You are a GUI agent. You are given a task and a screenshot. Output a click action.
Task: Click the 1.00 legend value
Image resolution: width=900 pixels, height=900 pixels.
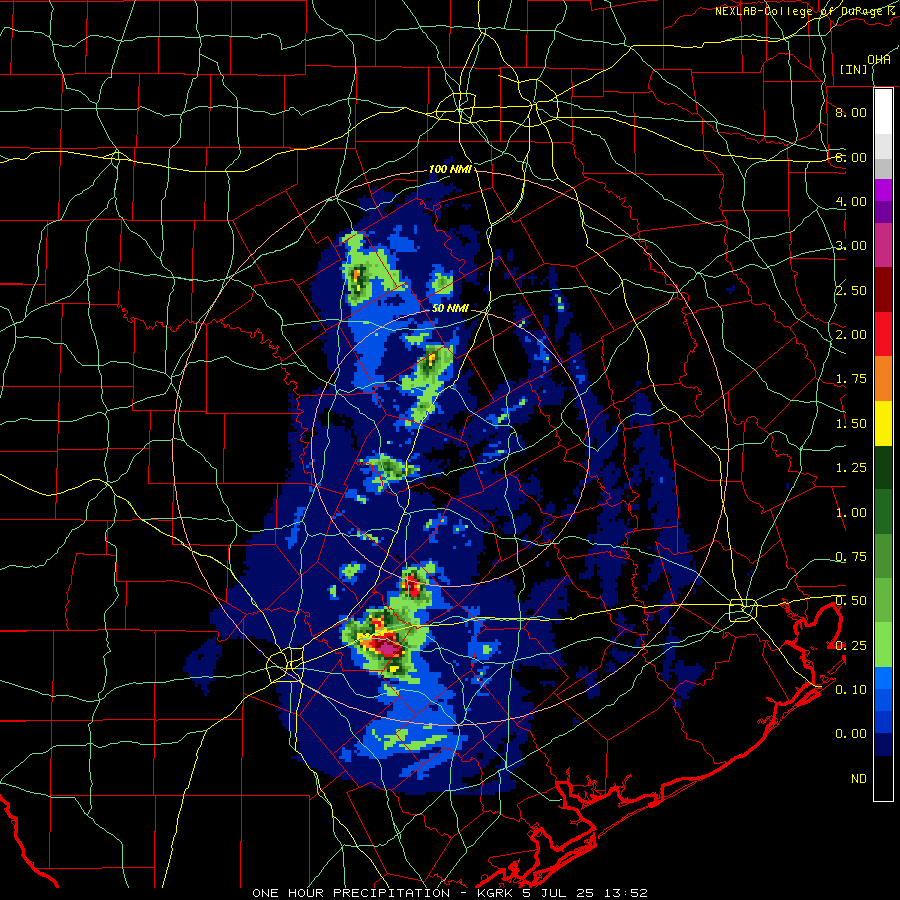tap(851, 513)
